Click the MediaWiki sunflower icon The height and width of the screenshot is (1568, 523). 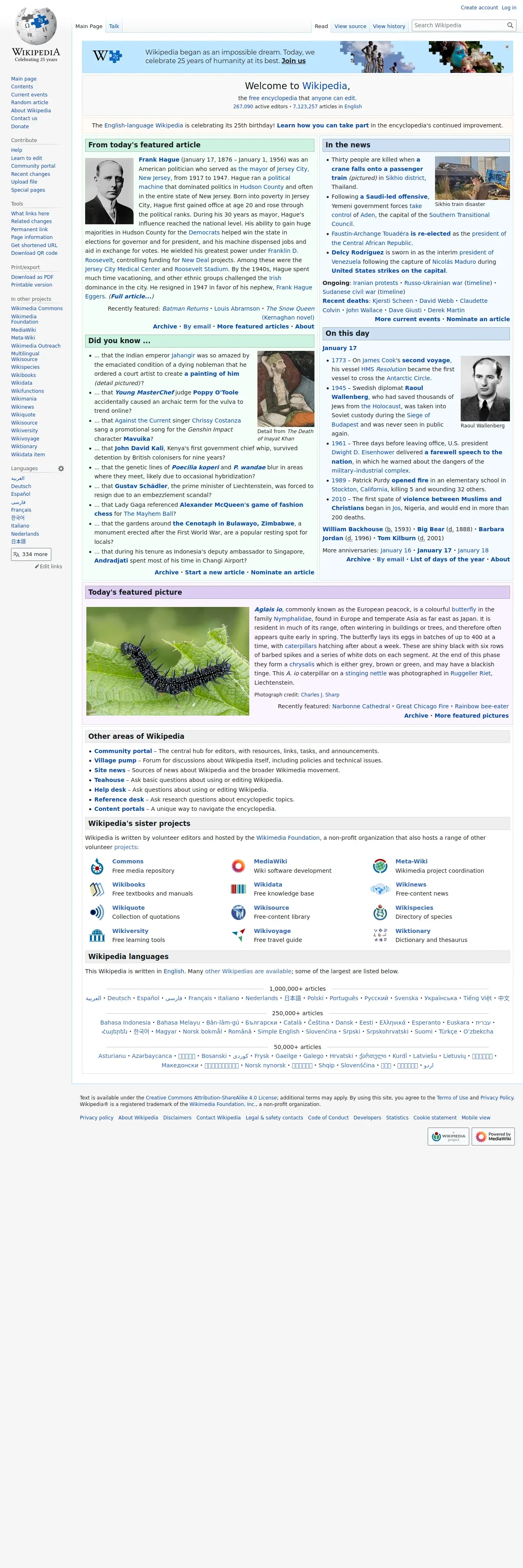238,865
